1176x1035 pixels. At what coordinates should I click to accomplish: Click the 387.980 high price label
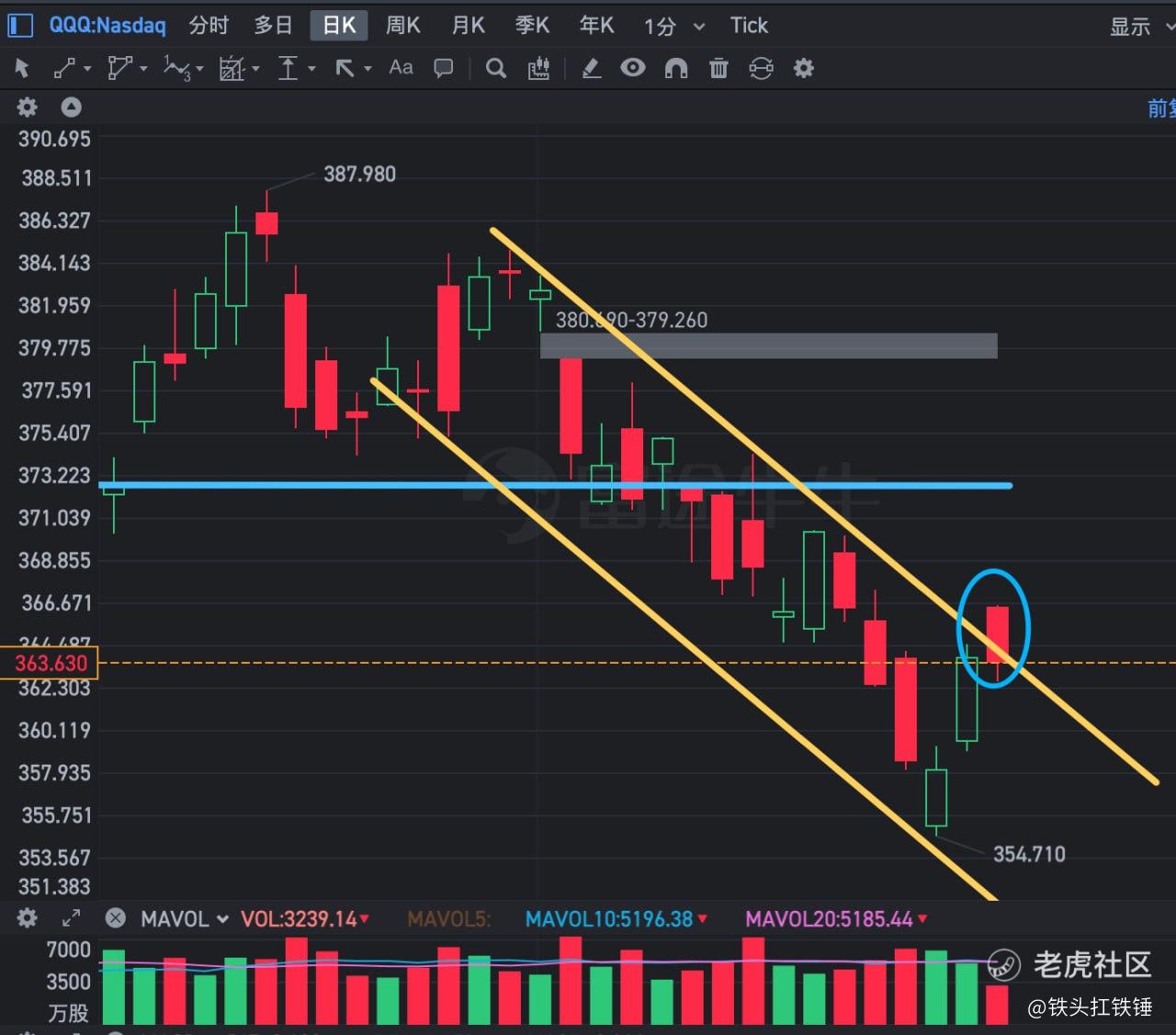coord(359,174)
